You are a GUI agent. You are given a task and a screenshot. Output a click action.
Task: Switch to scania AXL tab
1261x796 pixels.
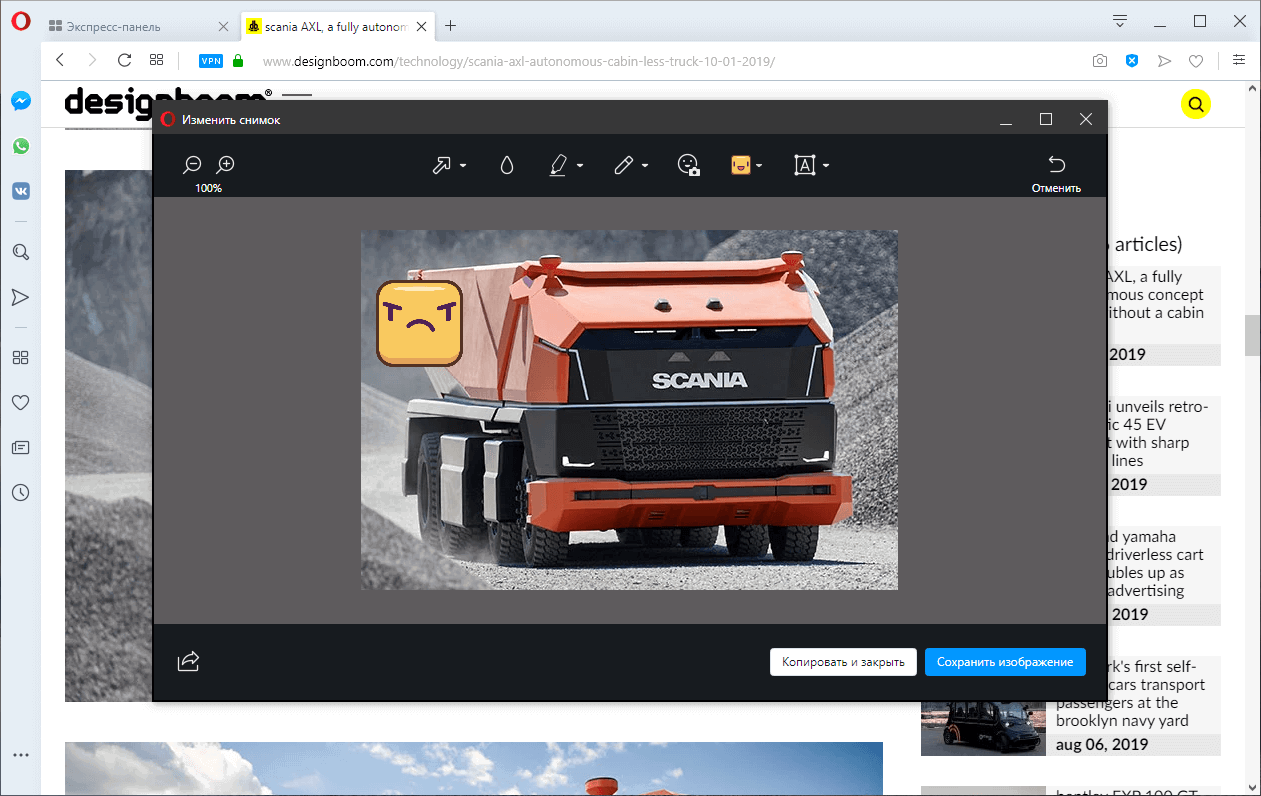(337, 26)
